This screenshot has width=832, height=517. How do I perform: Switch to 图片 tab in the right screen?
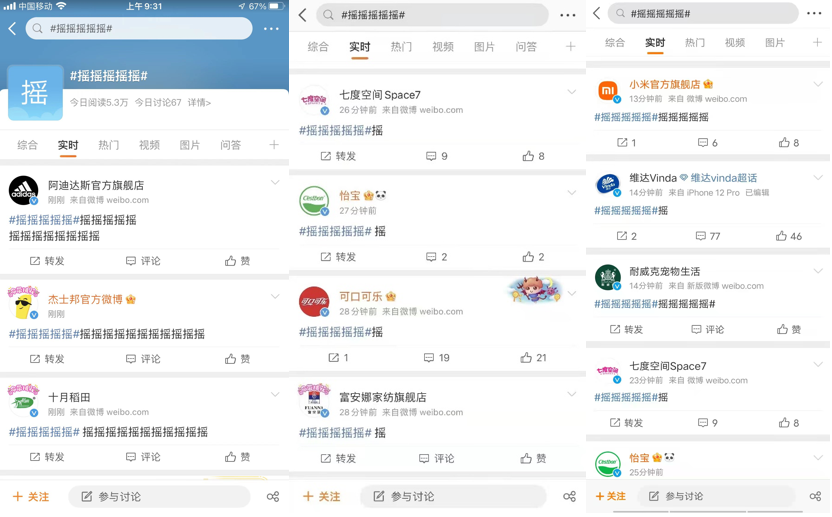775,42
